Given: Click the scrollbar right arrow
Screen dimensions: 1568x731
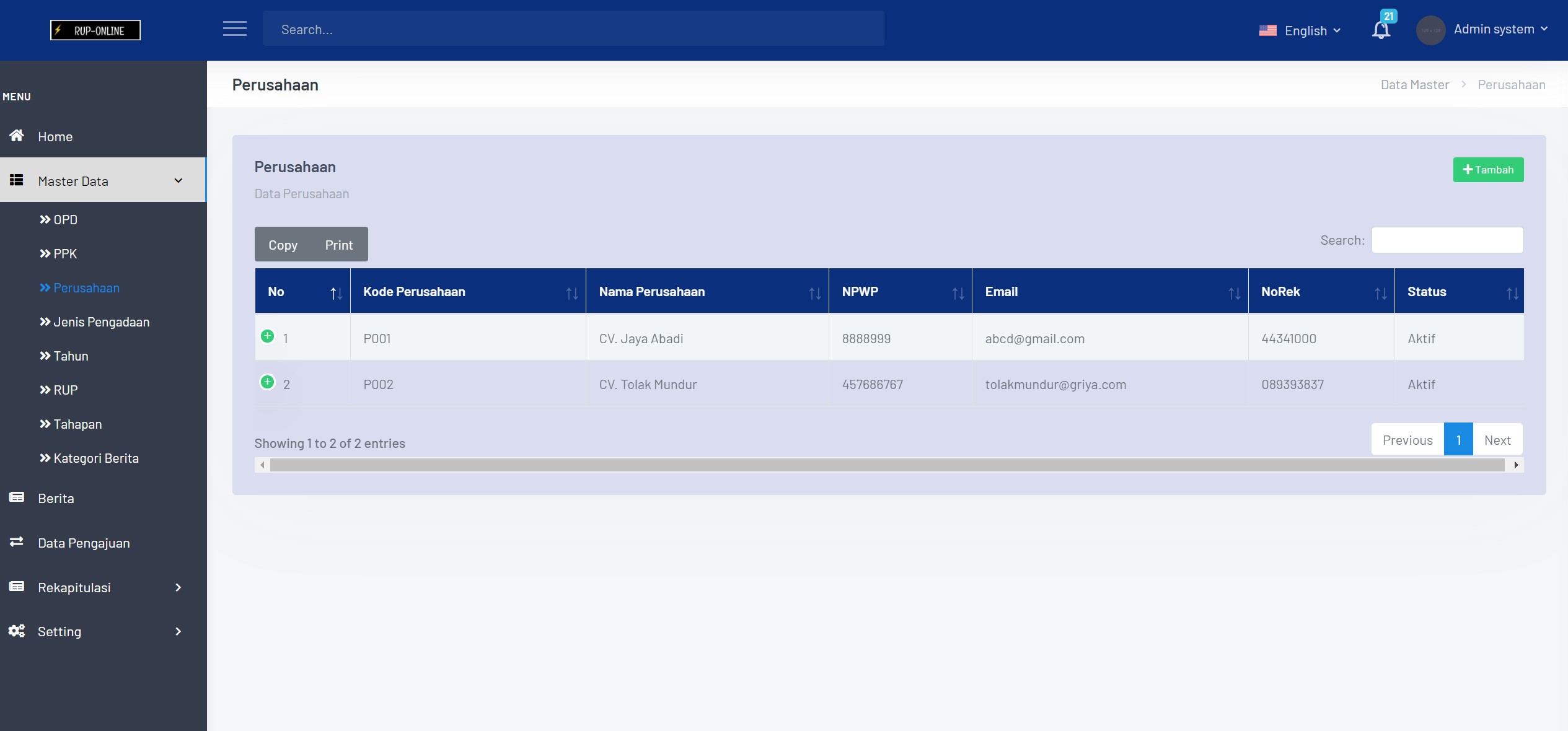Looking at the screenshot, I should [1516, 465].
